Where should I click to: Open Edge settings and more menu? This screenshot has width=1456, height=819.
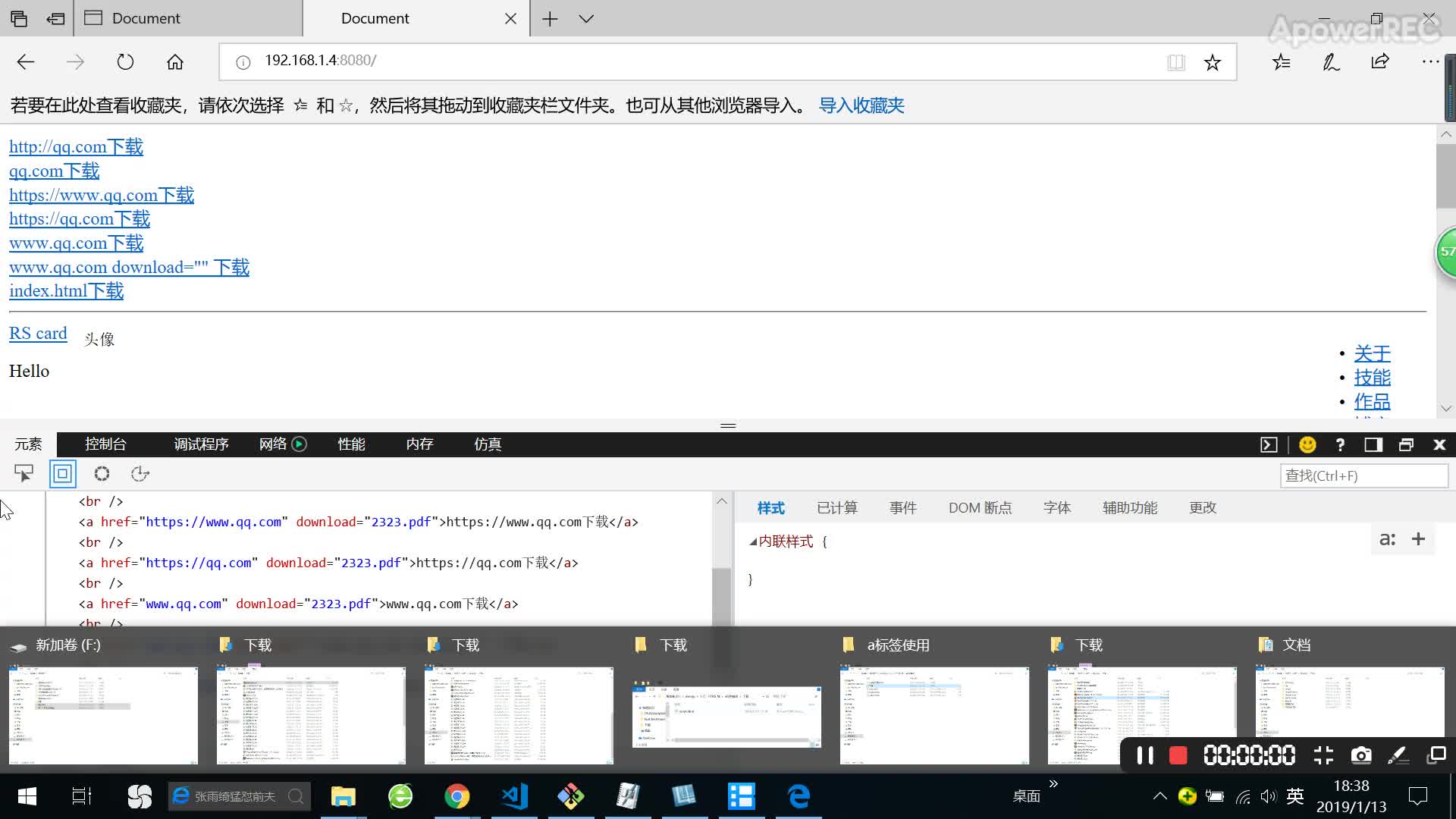pos(1430,61)
